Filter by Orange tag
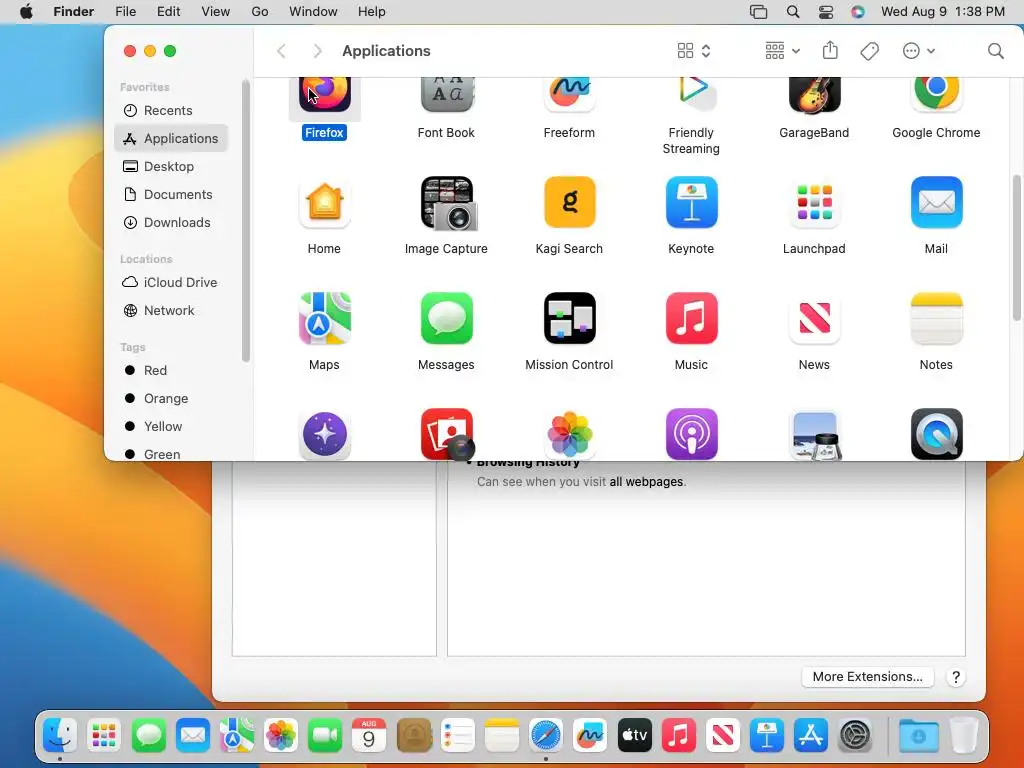1024x768 pixels. [171, 398]
